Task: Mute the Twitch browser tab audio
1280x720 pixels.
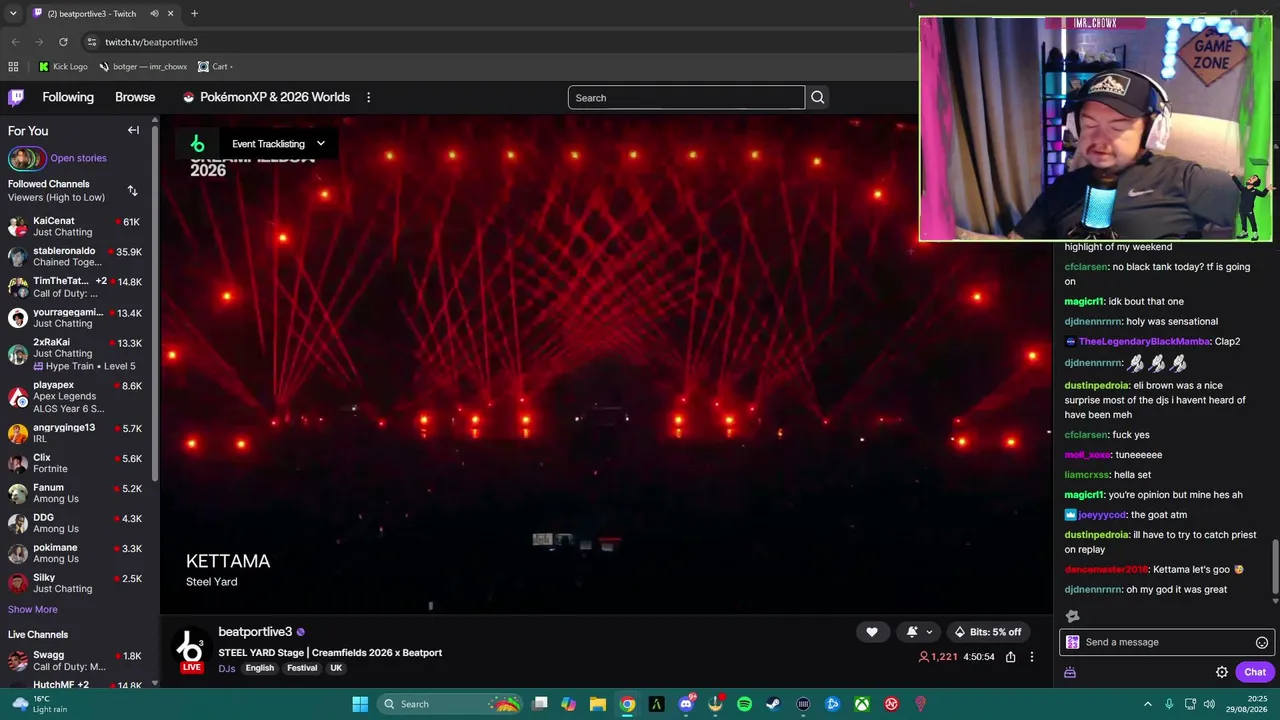Action: pos(154,14)
